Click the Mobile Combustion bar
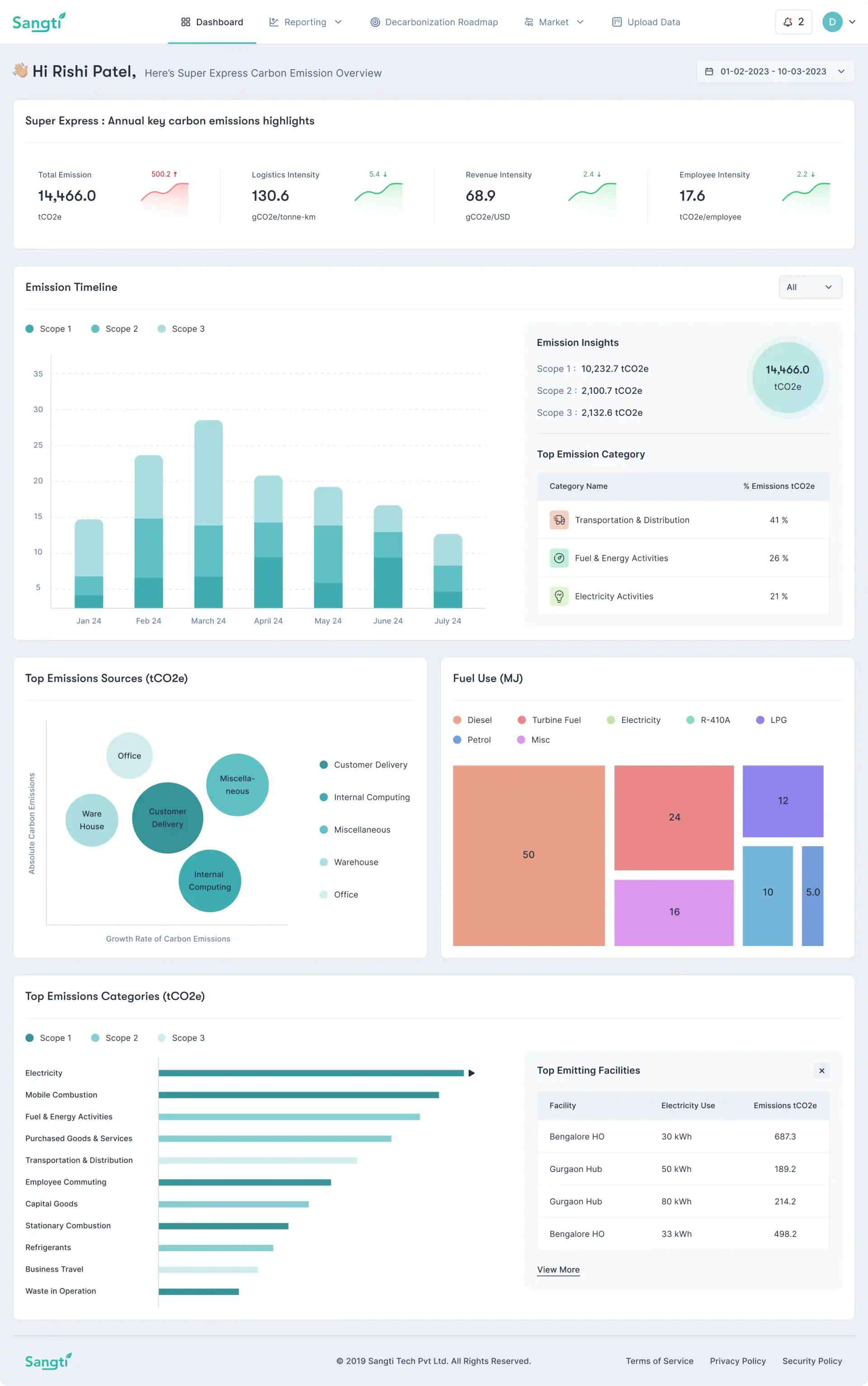The image size is (868, 1386). (x=298, y=1094)
